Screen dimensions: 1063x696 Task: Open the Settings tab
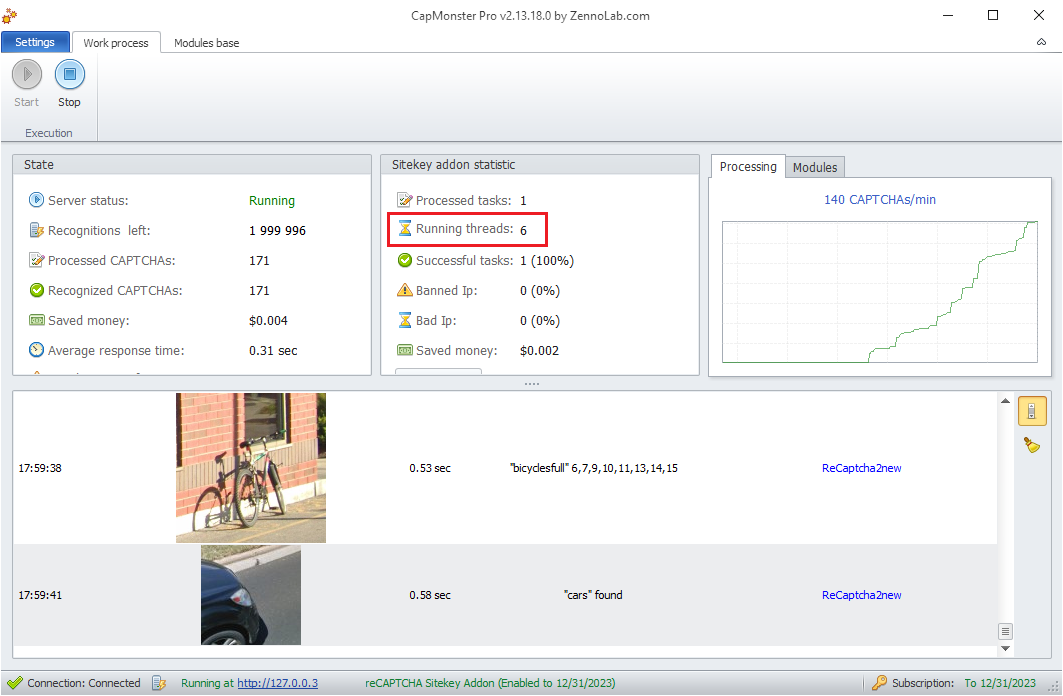[x=35, y=42]
